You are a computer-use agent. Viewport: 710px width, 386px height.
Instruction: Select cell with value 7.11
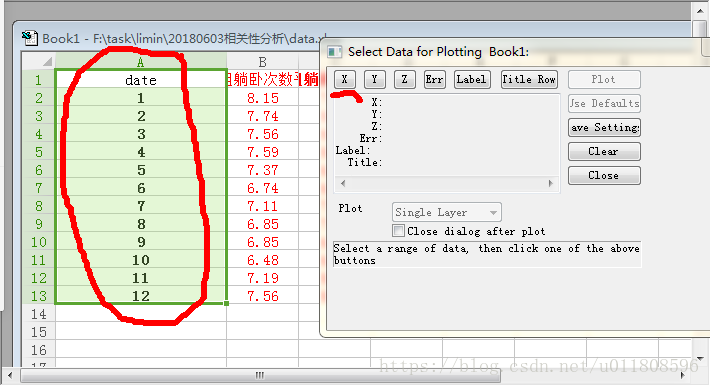[262, 206]
